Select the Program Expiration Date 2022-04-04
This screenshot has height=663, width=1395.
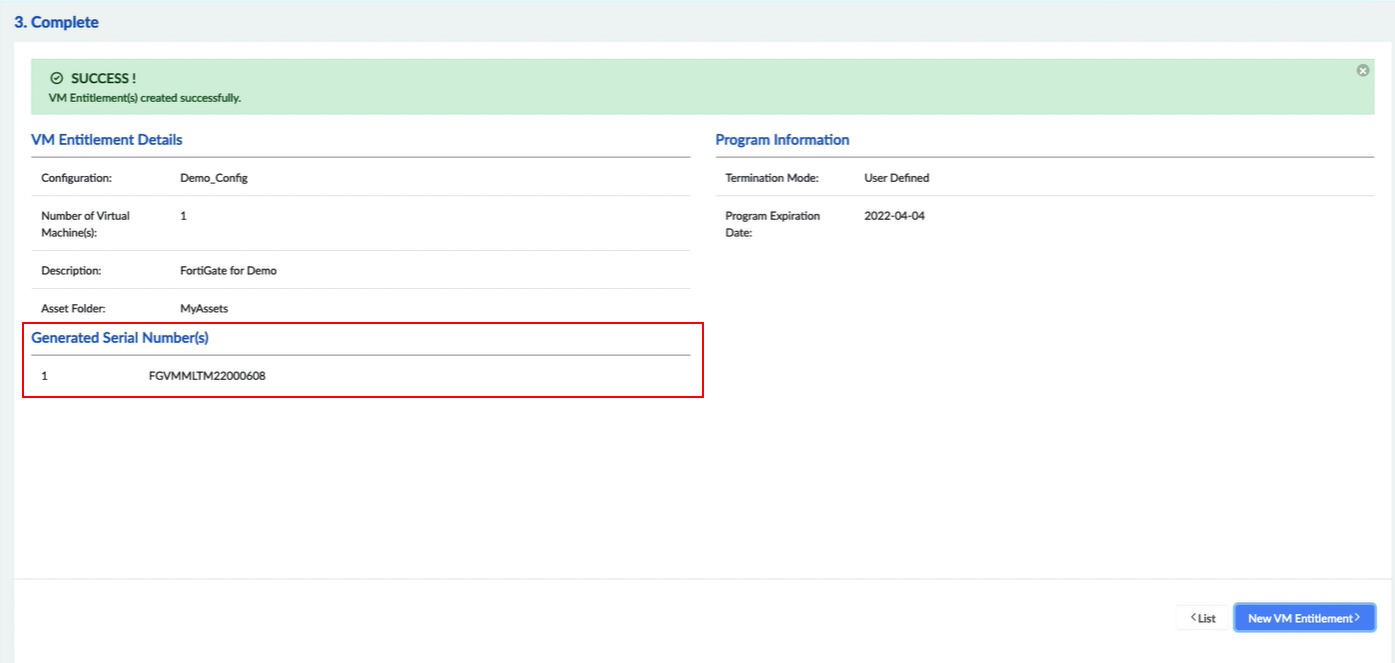[x=892, y=215]
